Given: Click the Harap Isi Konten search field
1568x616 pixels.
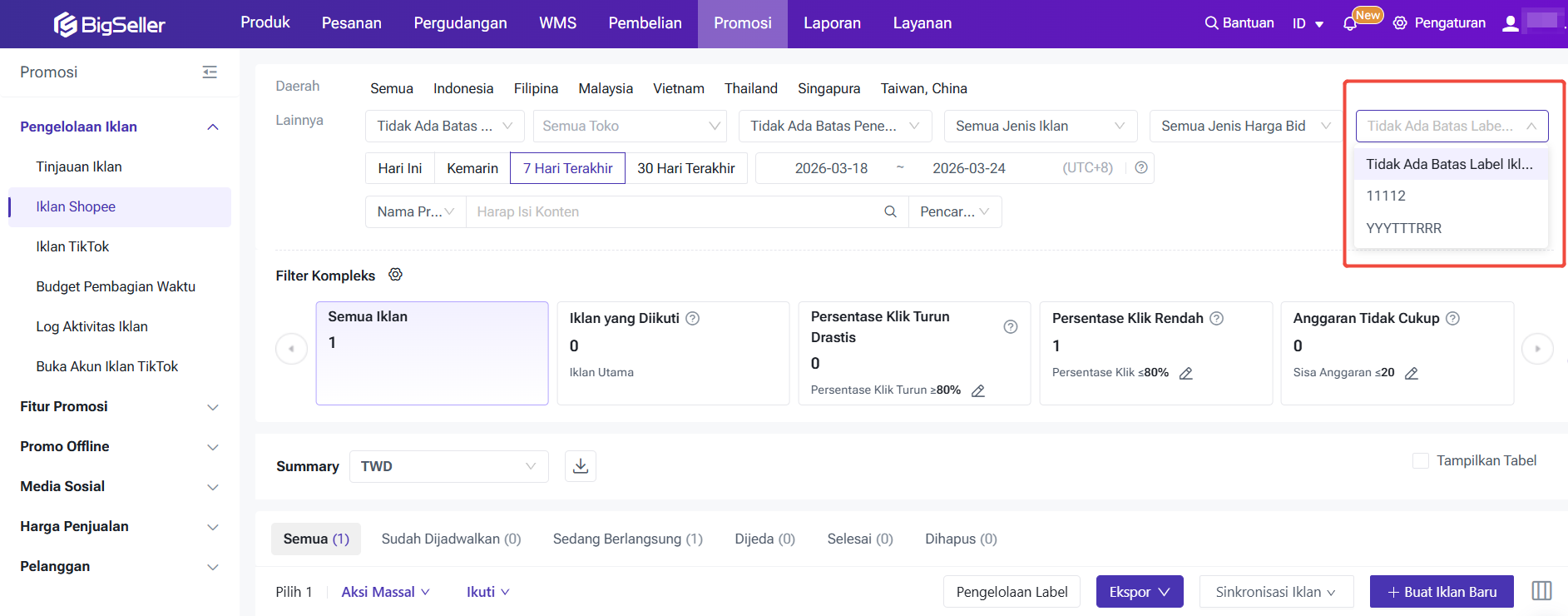Looking at the screenshot, I should 674,211.
